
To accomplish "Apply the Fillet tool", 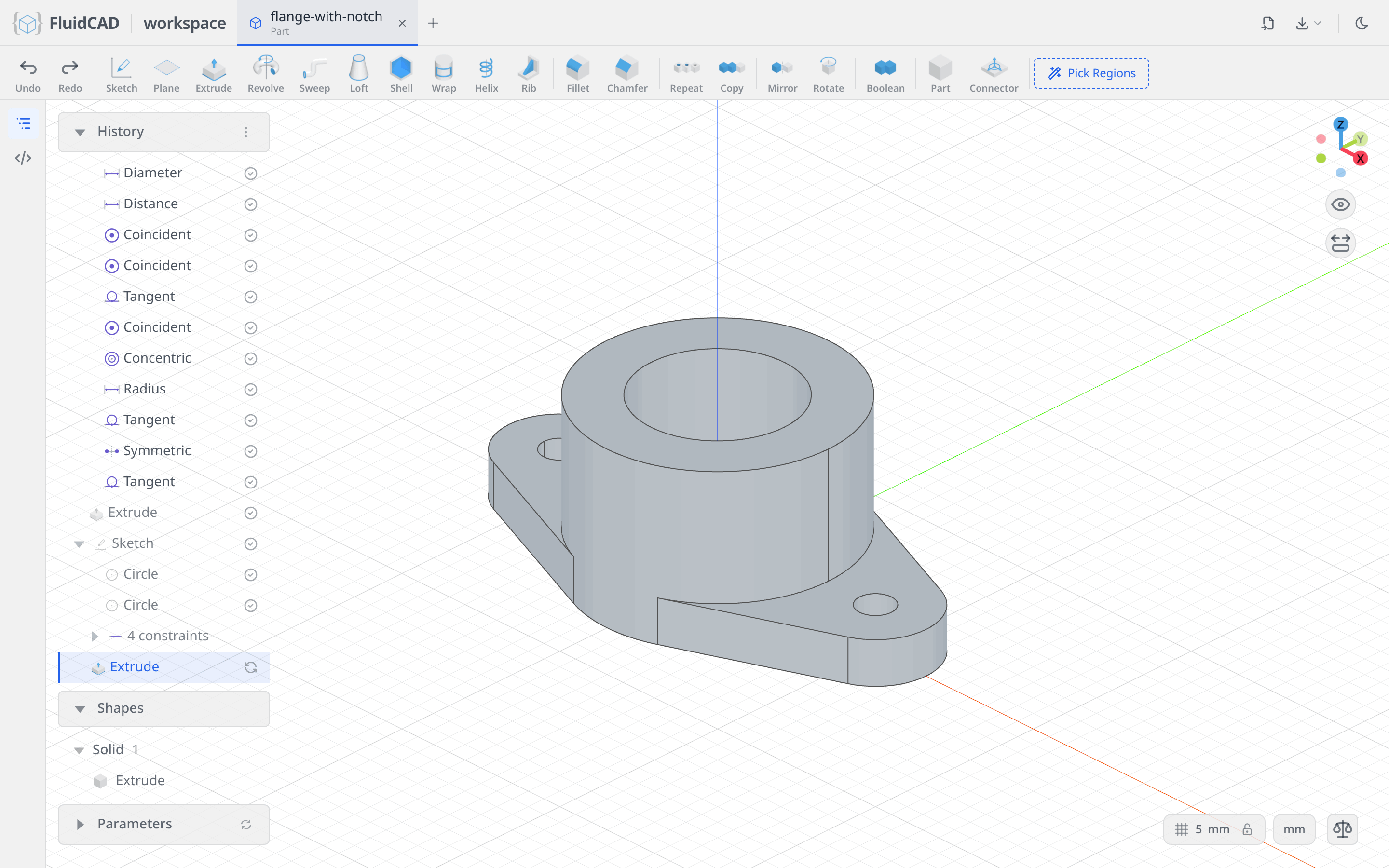I will coord(577,74).
